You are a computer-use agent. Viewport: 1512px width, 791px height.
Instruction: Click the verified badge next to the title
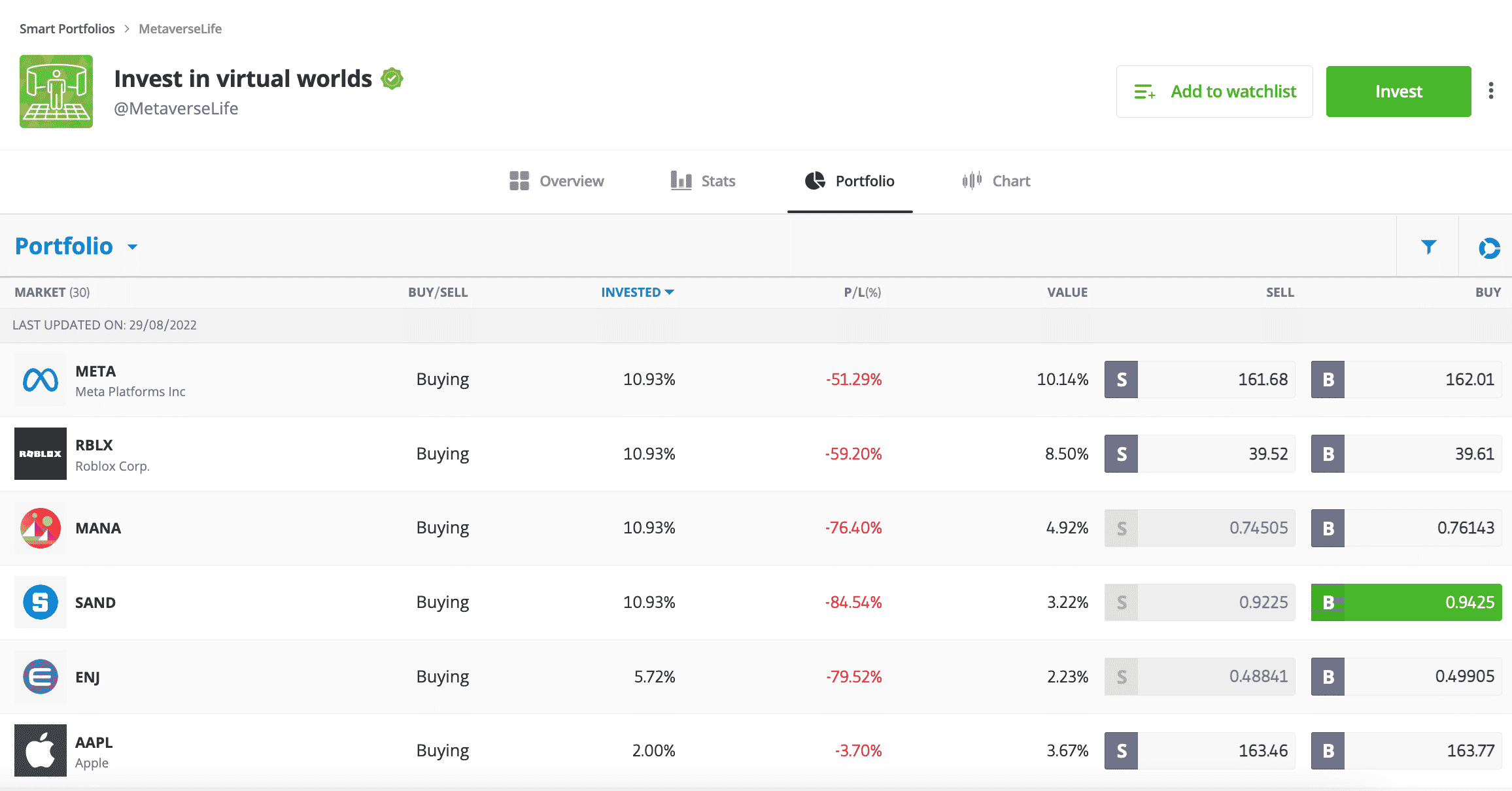click(x=392, y=79)
